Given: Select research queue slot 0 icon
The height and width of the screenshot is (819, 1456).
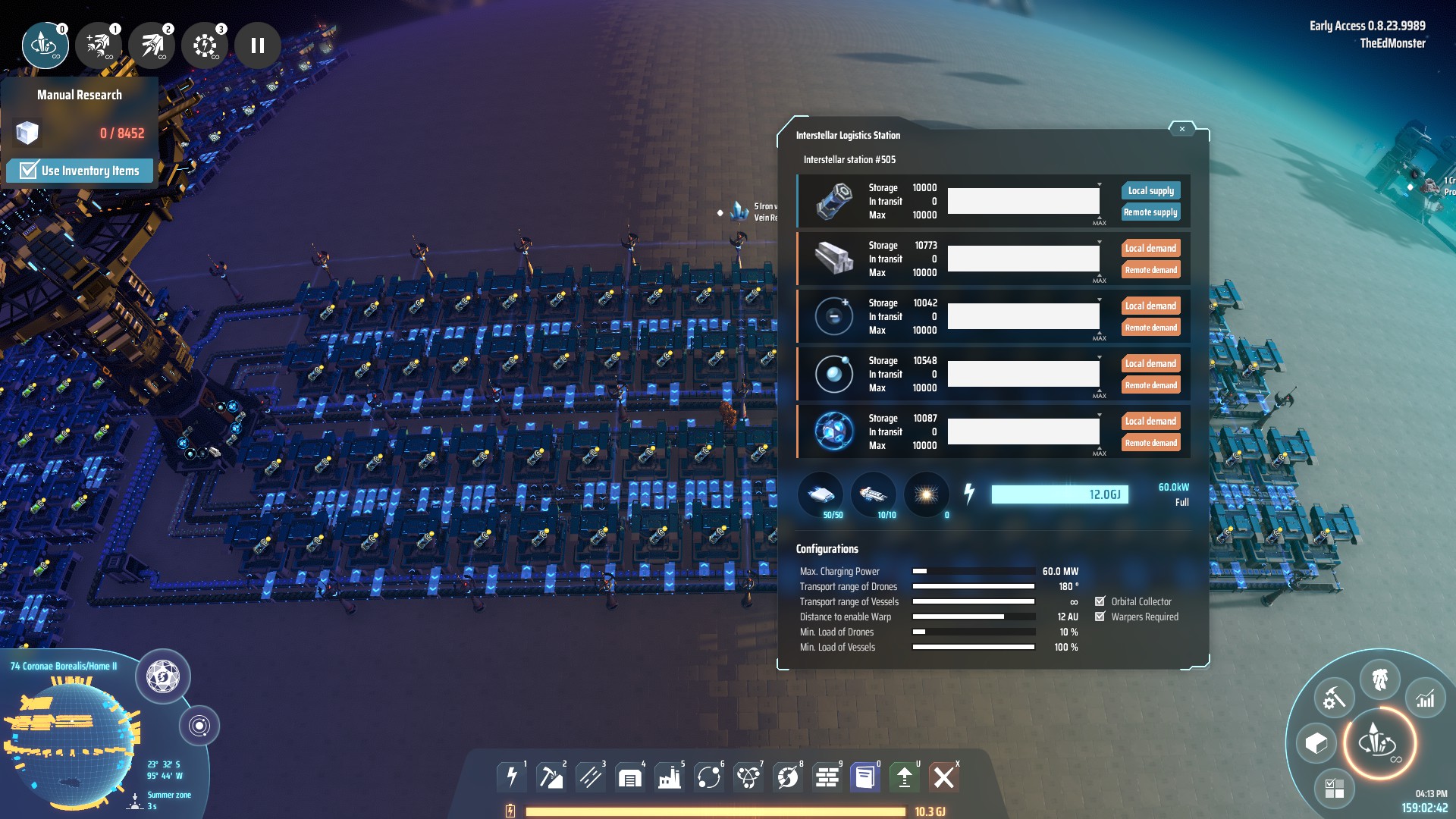Looking at the screenshot, I should (x=45, y=45).
